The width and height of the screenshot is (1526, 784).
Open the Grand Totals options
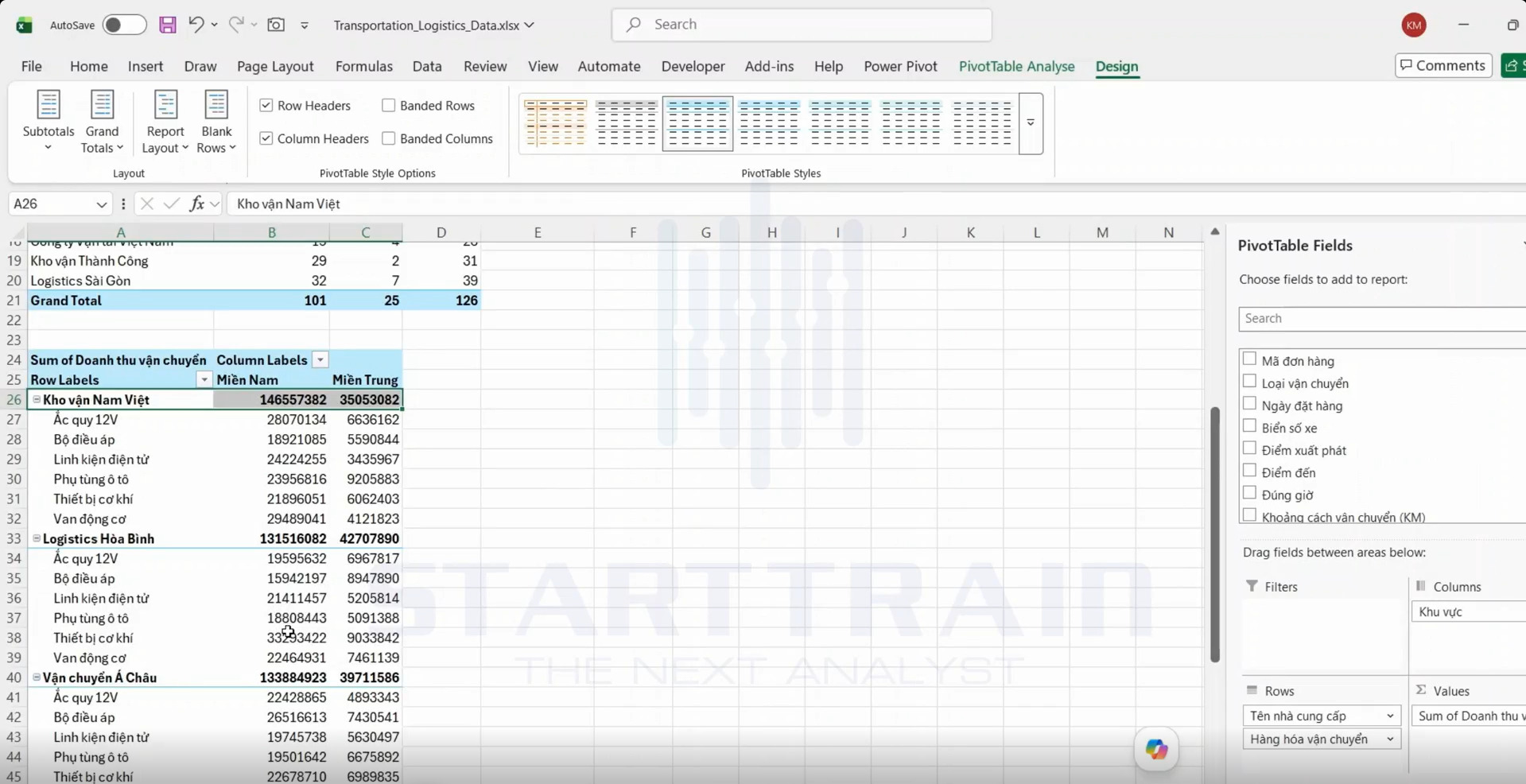click(102, 122)
